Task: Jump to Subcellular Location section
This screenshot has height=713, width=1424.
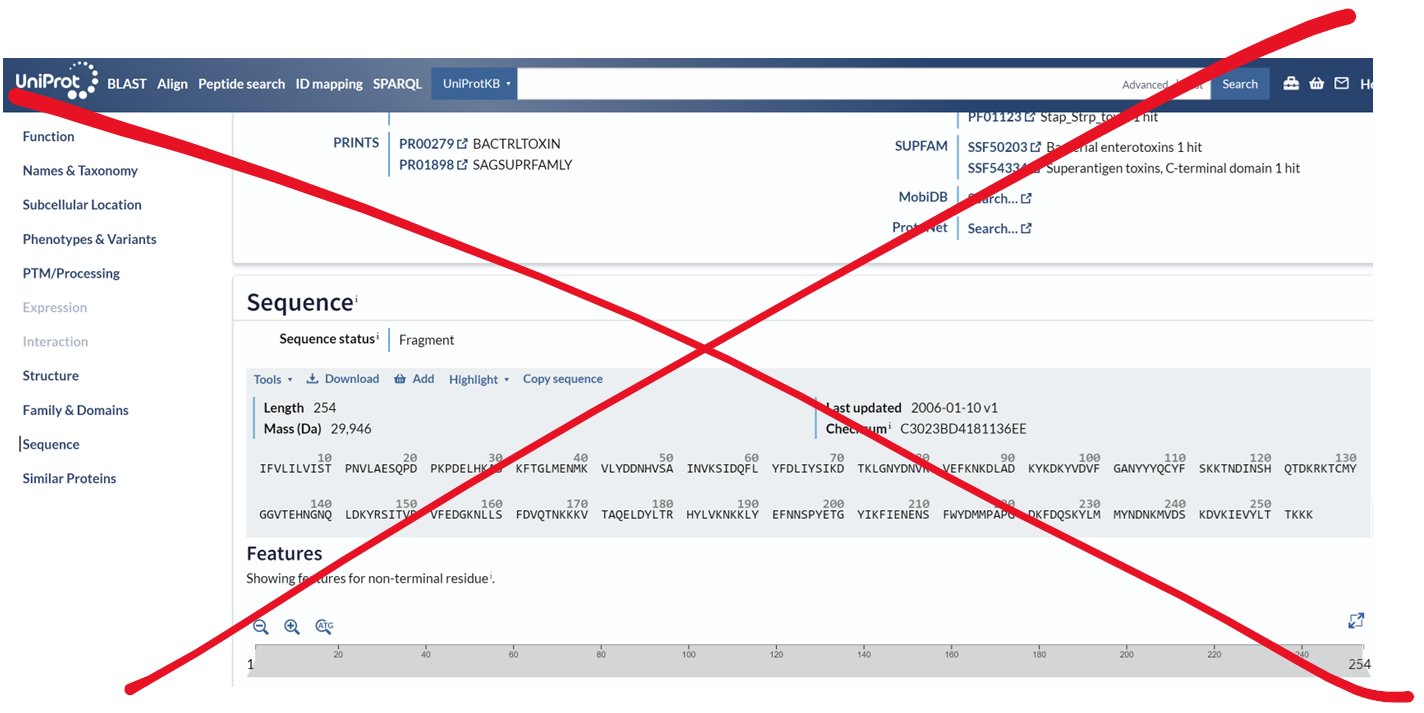Action: coord(82,205)
